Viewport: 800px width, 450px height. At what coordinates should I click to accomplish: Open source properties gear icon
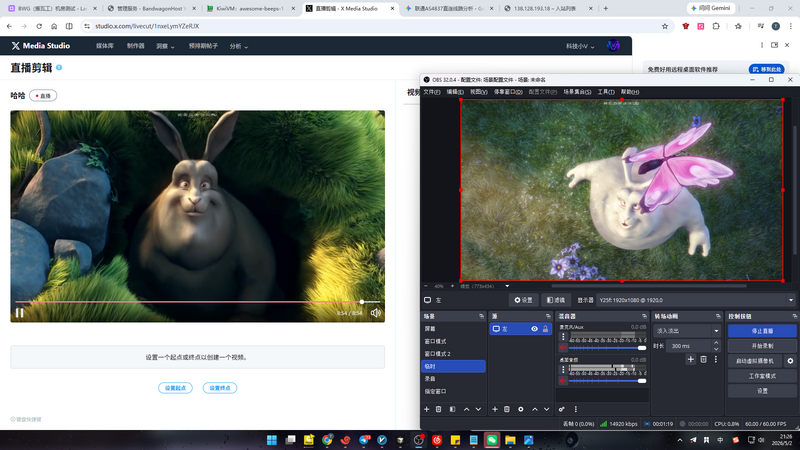(x=520, y=409)
